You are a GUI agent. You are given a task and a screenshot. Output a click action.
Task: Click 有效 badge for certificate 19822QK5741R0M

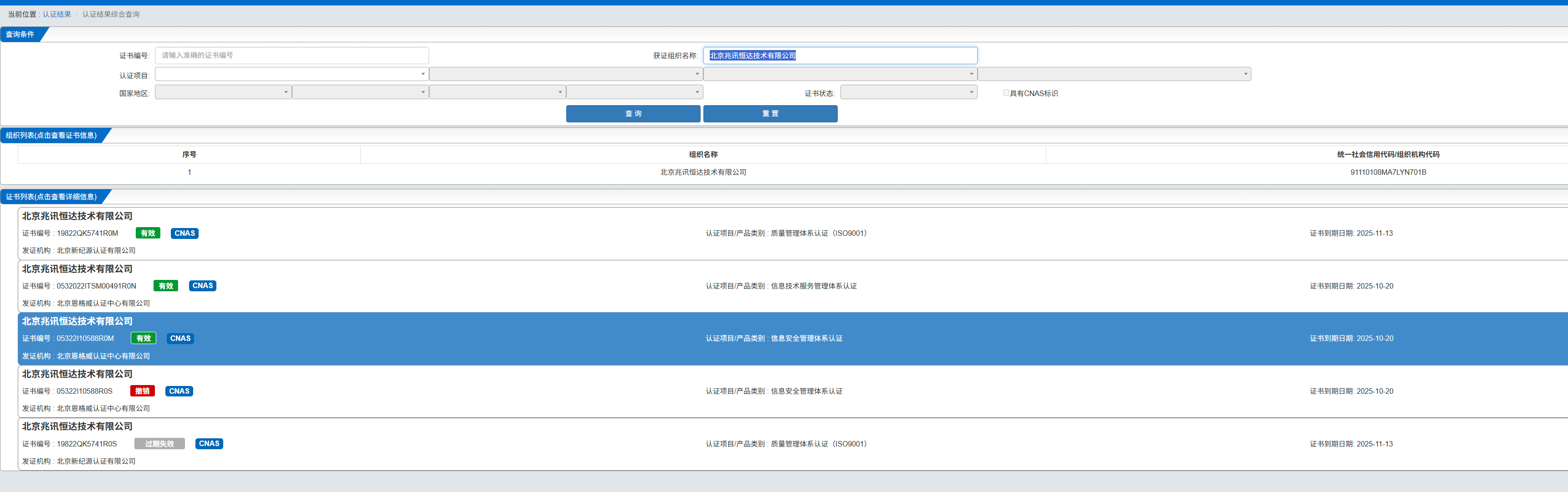148,233
